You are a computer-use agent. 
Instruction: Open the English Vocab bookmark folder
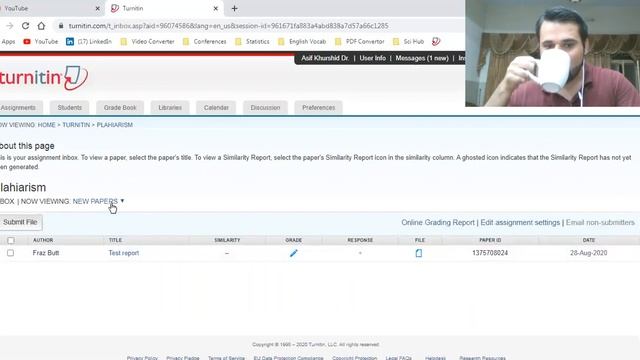coord(302,42)
